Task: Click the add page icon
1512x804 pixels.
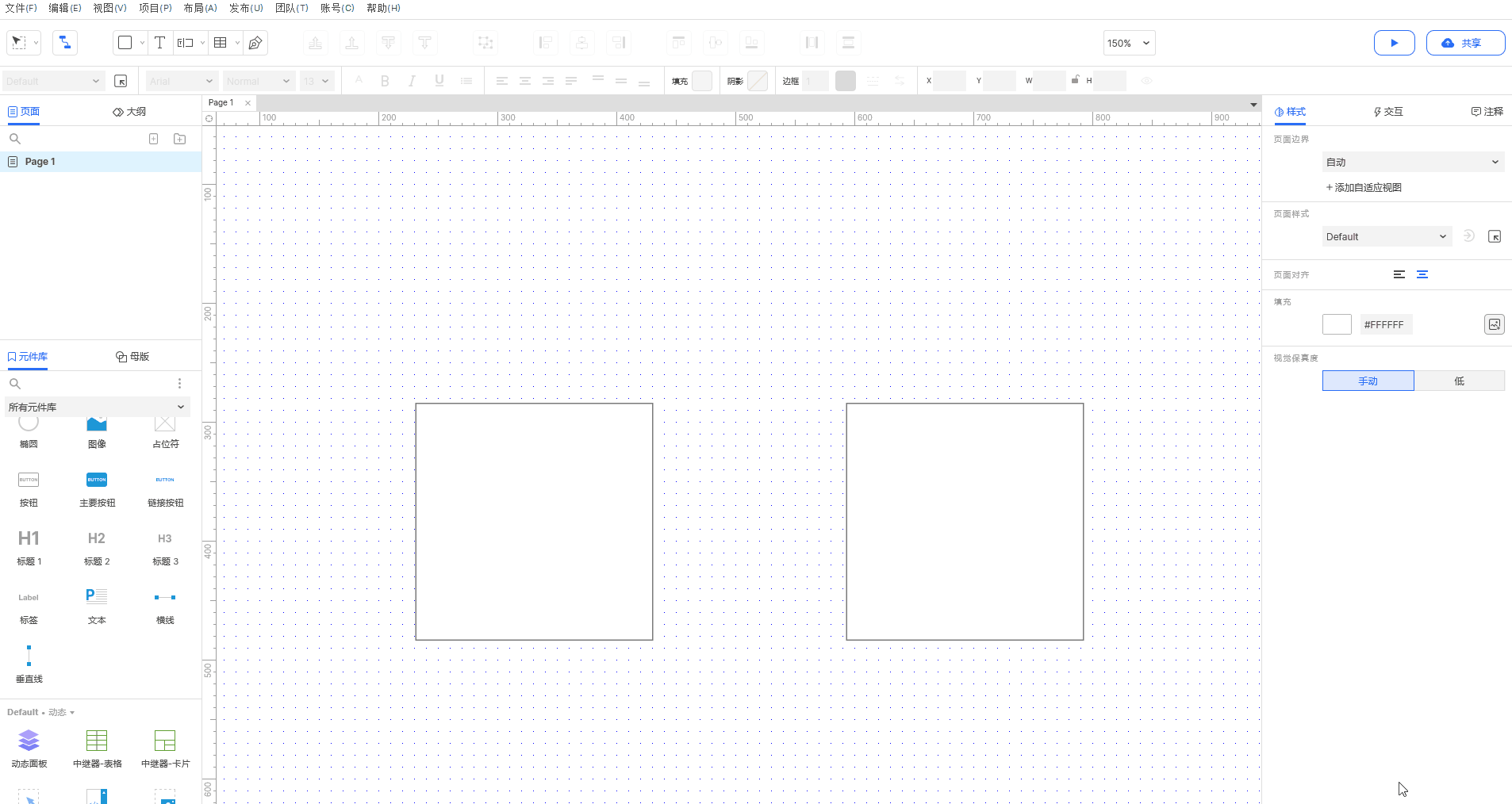Action: 154,139
